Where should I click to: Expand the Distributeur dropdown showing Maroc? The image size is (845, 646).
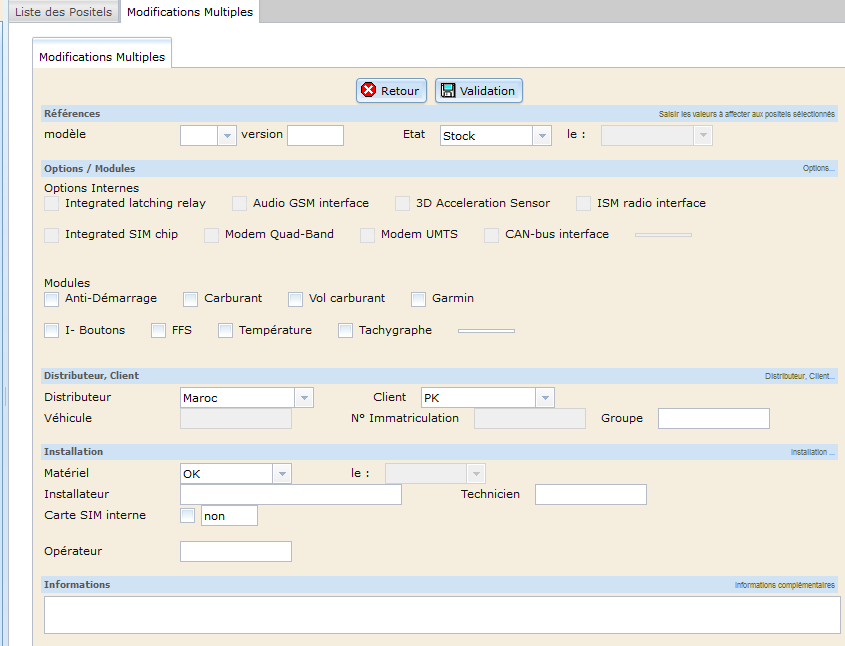(x=304, y=398)
